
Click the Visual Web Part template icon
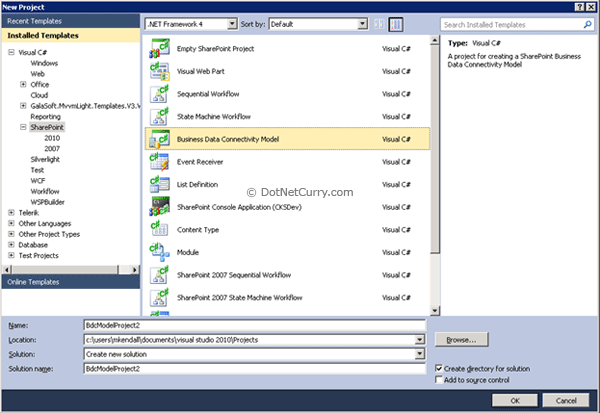pyautogui.click(x=159, y=71)
